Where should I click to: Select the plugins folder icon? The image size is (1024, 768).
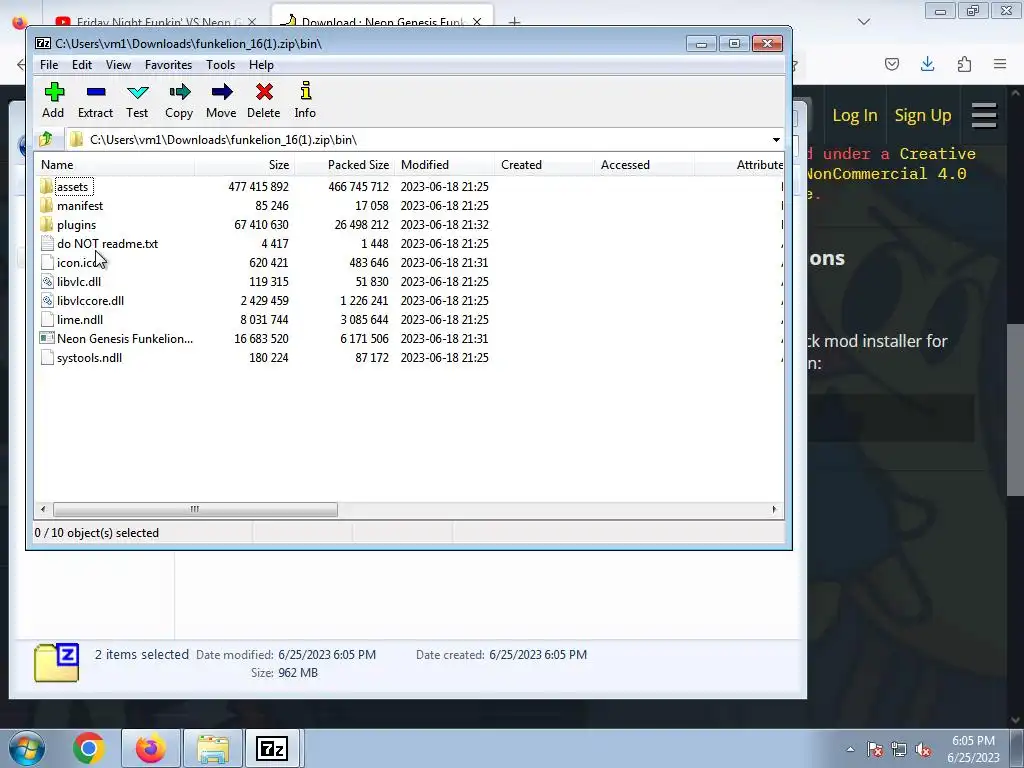(x=46, y=225)
